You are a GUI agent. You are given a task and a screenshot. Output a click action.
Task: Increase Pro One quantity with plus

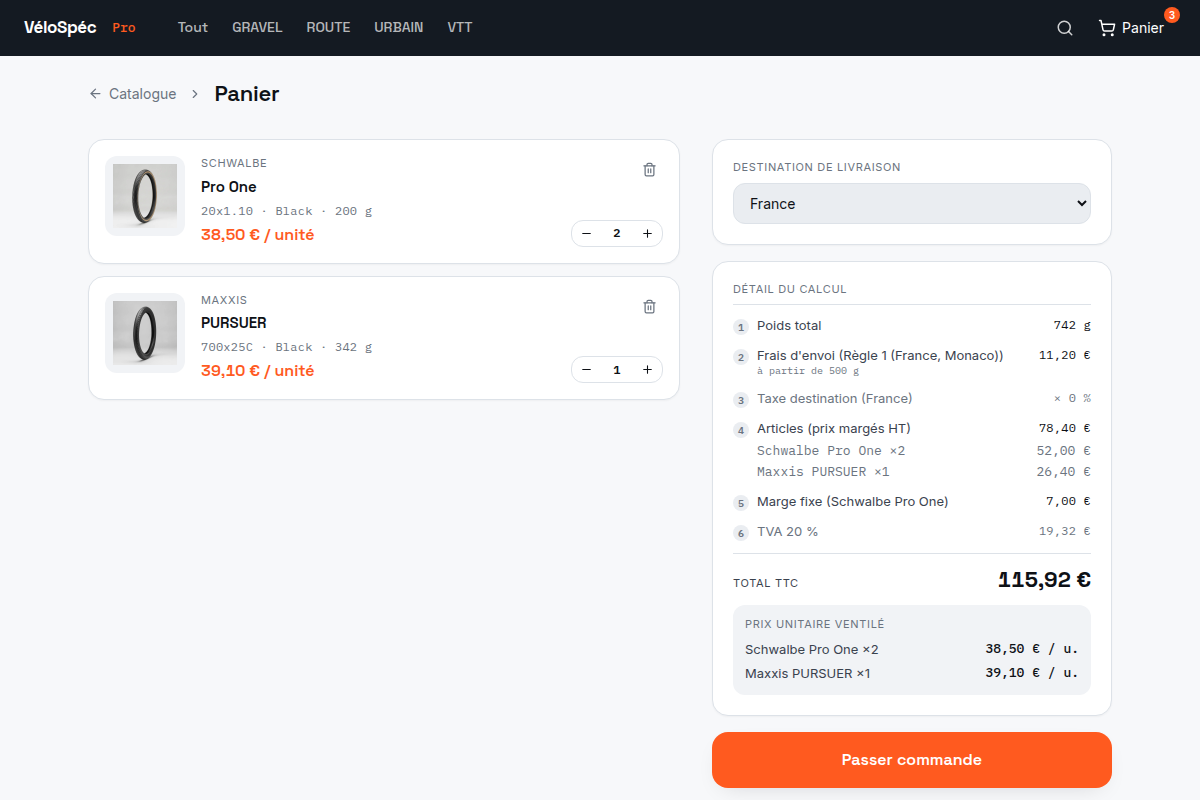pyautogui.click(x=647, y=233)
